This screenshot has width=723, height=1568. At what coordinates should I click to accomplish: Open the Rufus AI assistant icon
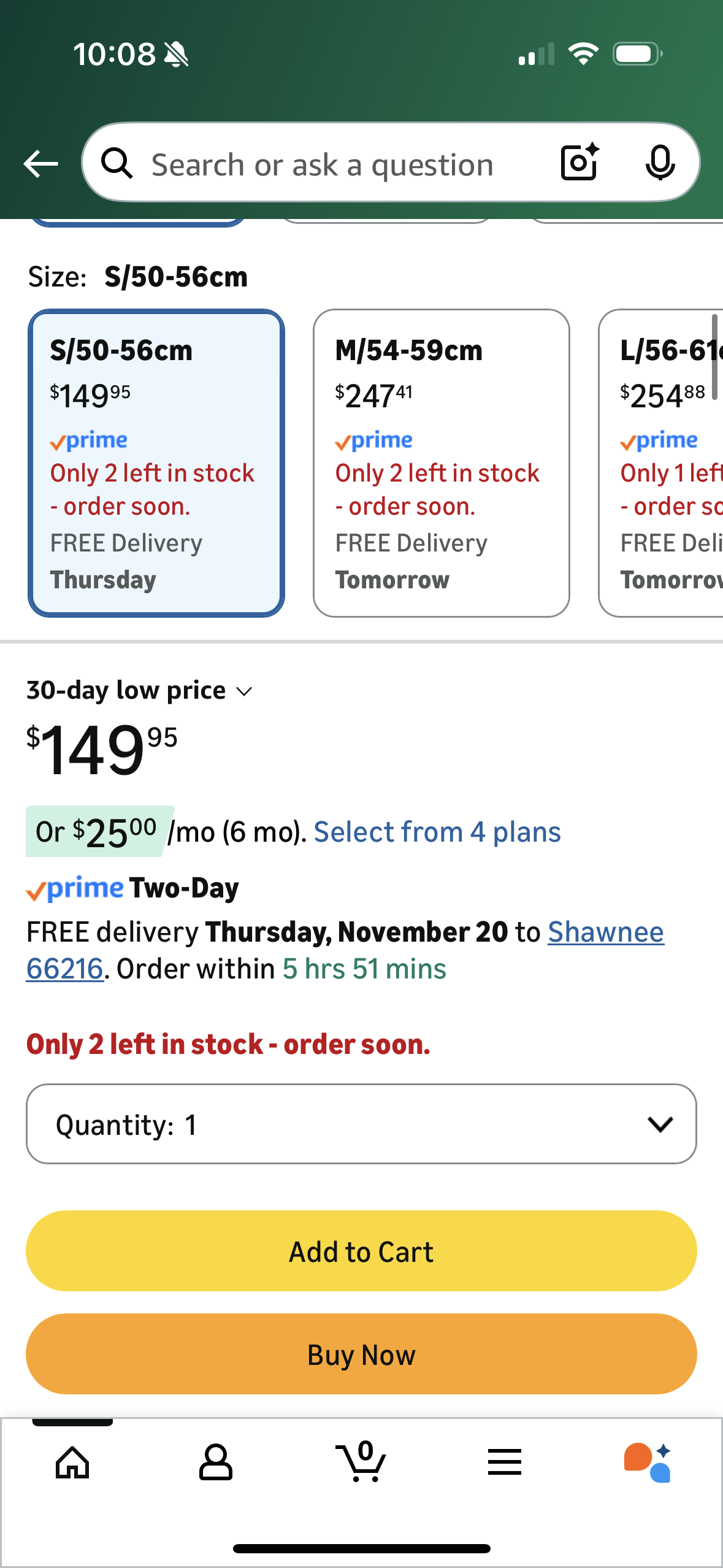click(x=648, y=1462)
